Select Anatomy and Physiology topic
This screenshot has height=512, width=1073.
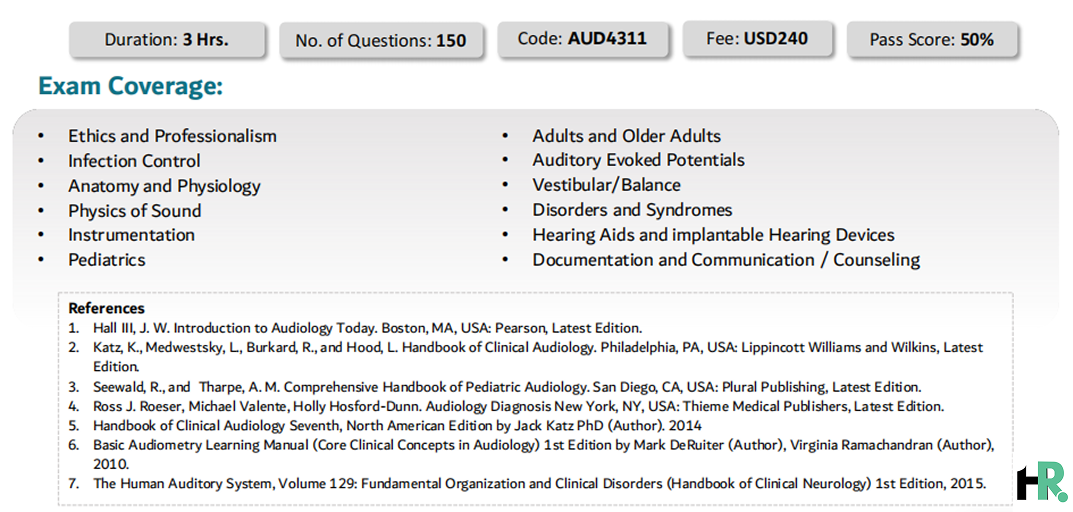(x=164, y=186)
